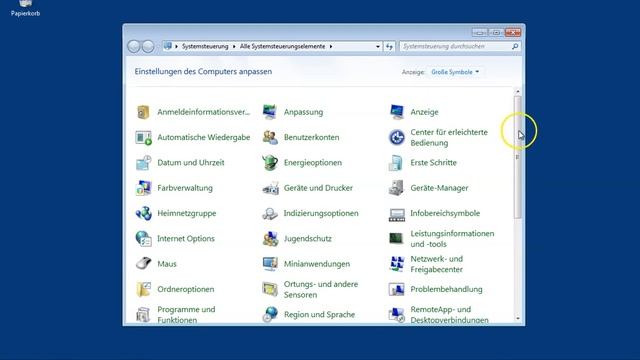Click the Problembehandlung icon
640x360 pixels.
tap(396, 289)
